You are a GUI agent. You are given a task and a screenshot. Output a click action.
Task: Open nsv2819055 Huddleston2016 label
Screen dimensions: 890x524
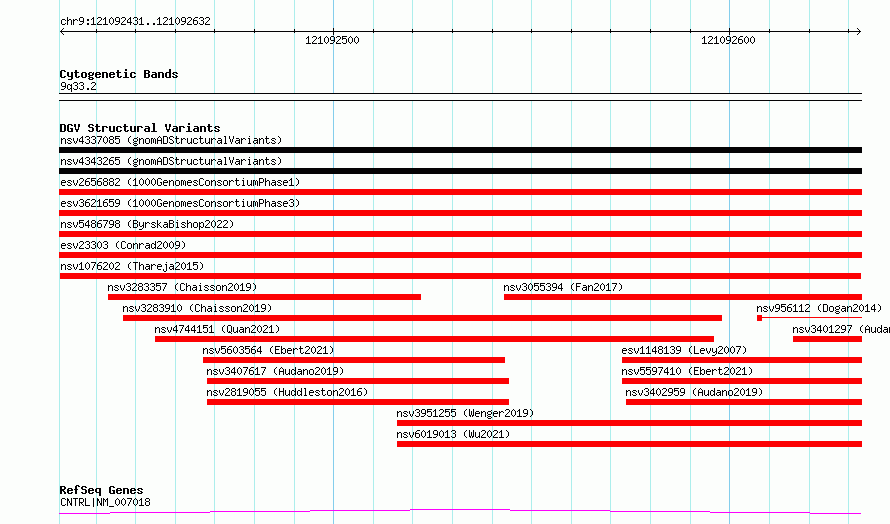[x=287, y=392]
